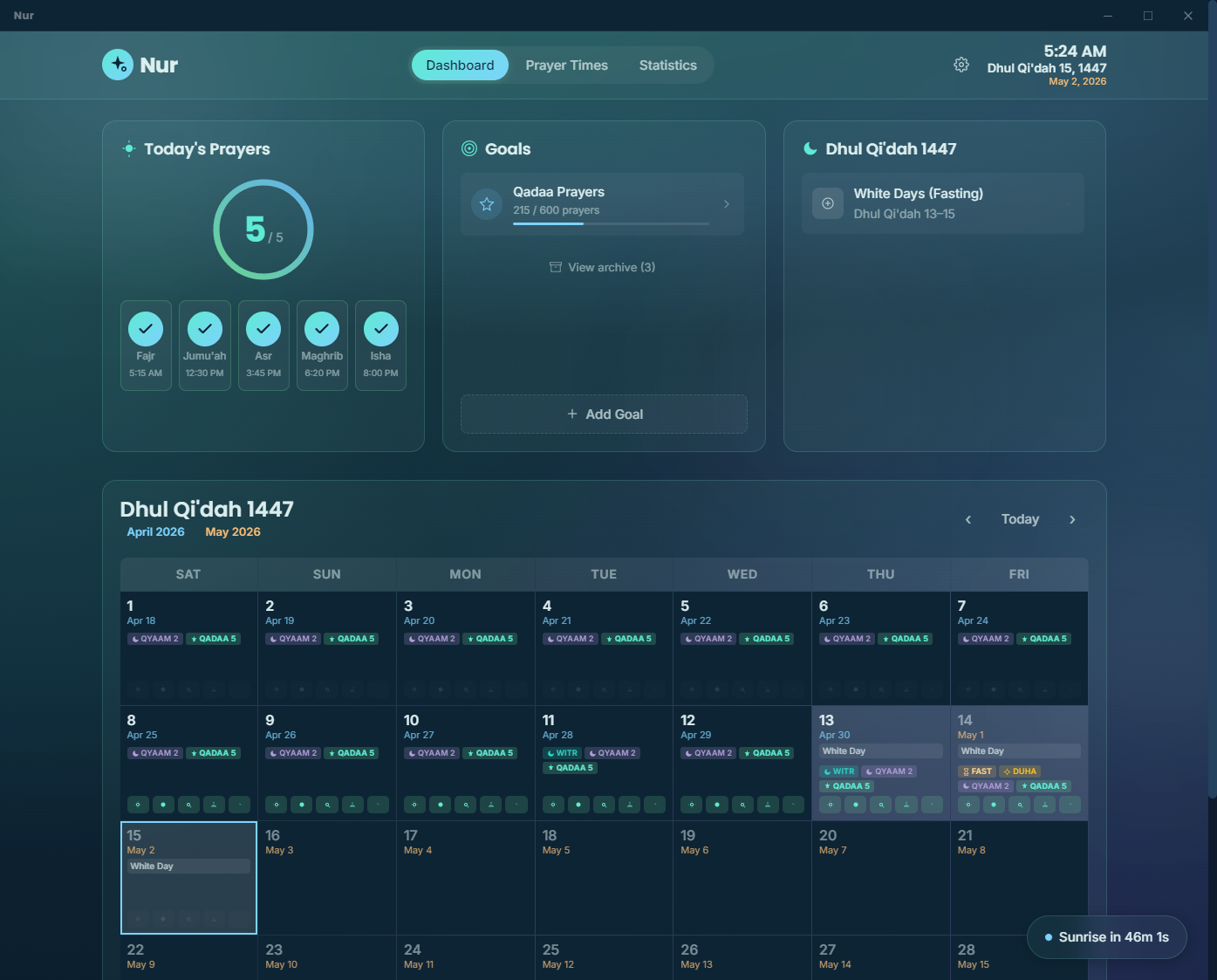1217x980 pixels.
Task: Toggle the first prayer marker on day 8
Action: [x=138, y=805]
